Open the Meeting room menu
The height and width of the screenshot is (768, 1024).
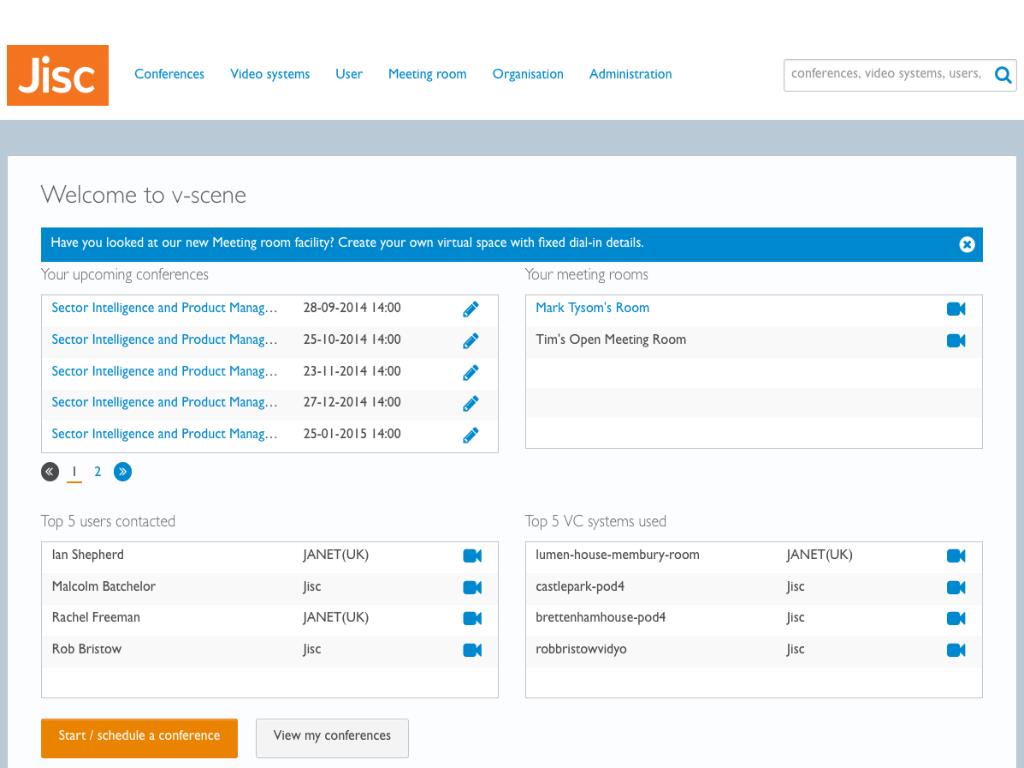[427, 74]
